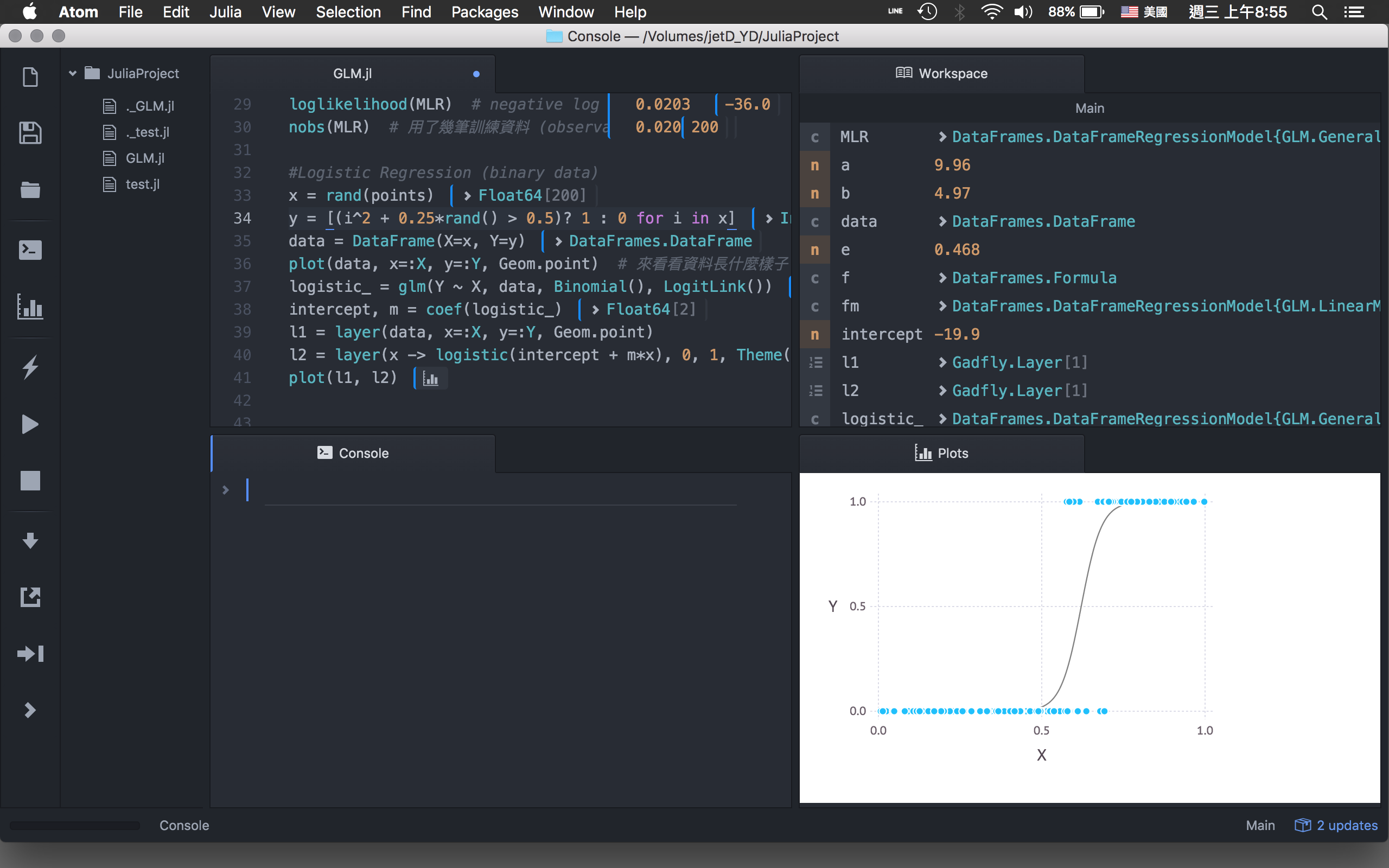
Task: Focus the Console input prompt line
Action: tap(494, 490)
